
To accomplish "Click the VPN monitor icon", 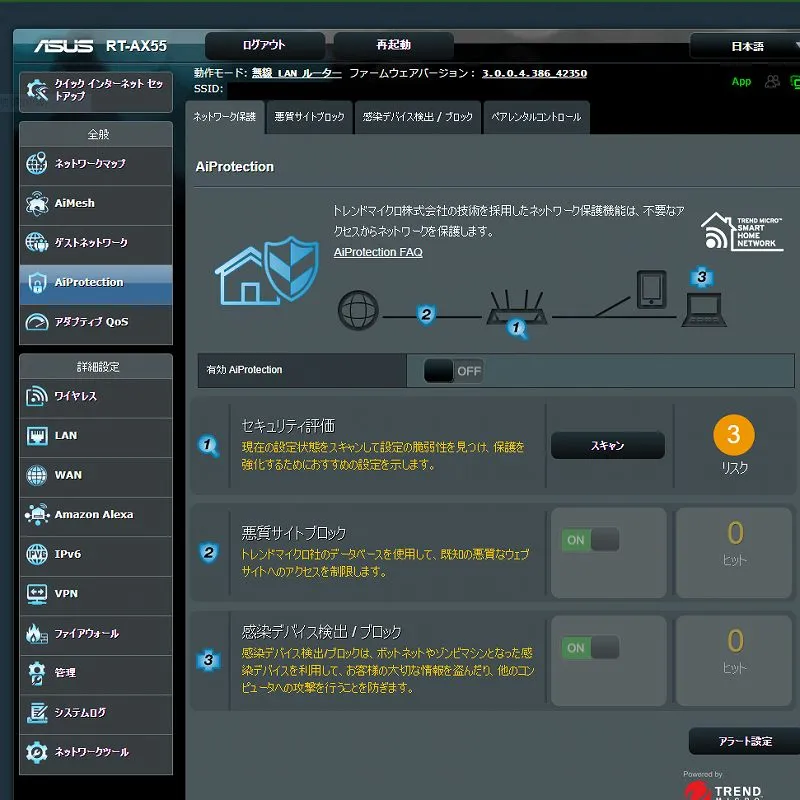I will (x=37, y=594).
